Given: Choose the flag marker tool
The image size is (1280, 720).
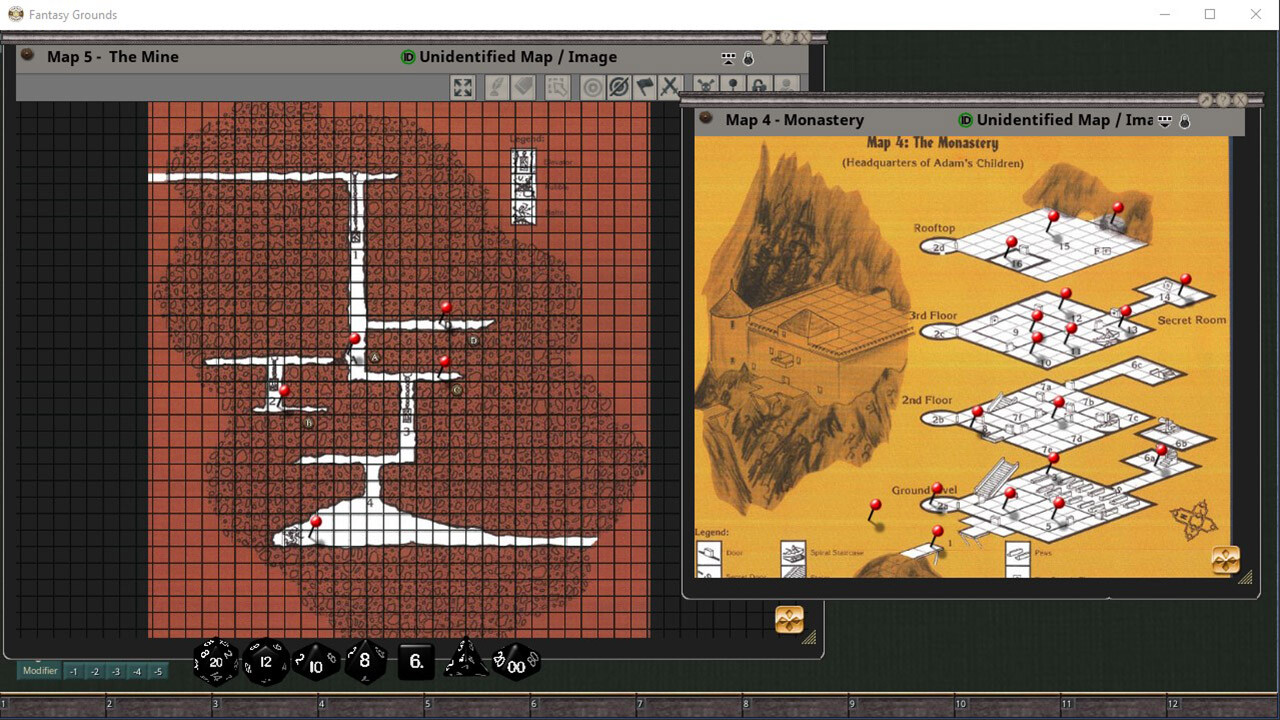Looking at the screenshot, I should click(x=645, y=88).
